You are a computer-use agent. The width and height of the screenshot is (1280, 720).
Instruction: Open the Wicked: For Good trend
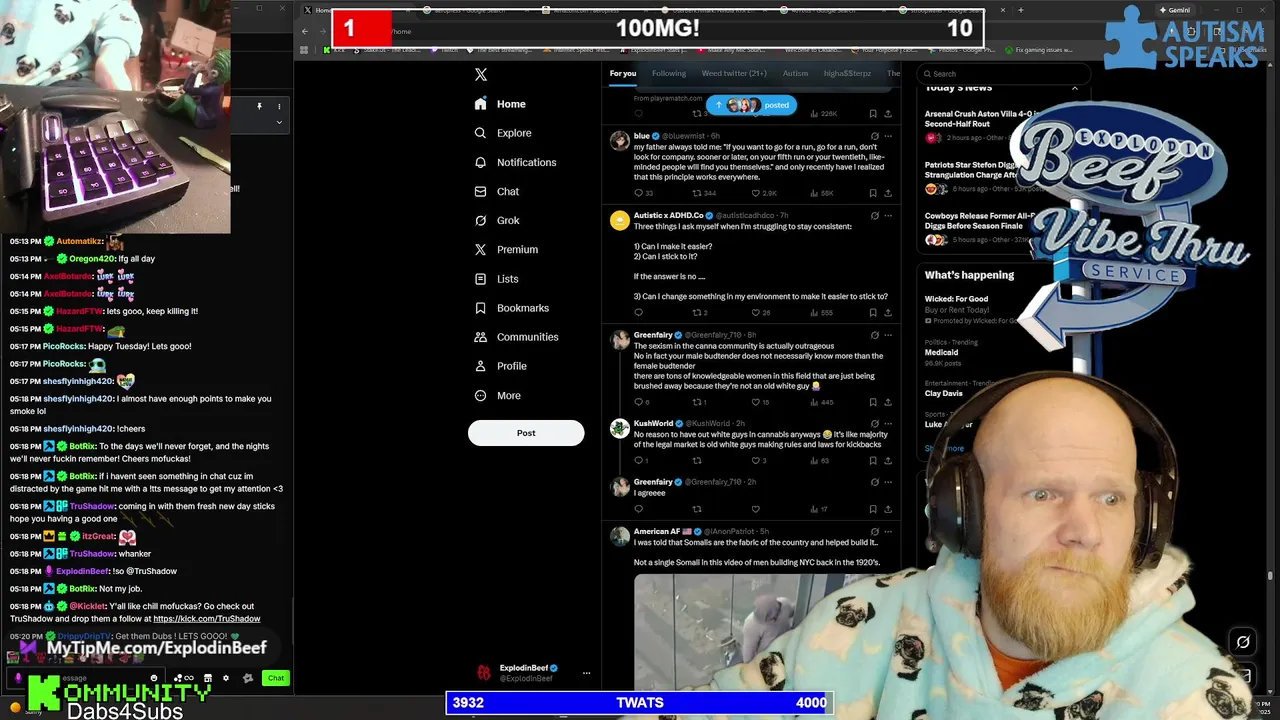point(956,299)
